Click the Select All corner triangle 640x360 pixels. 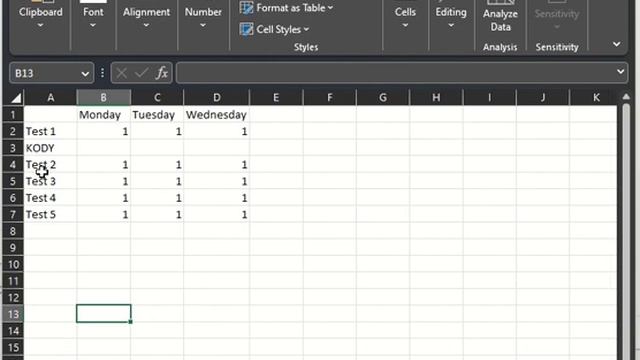click(x=16, y=98)
